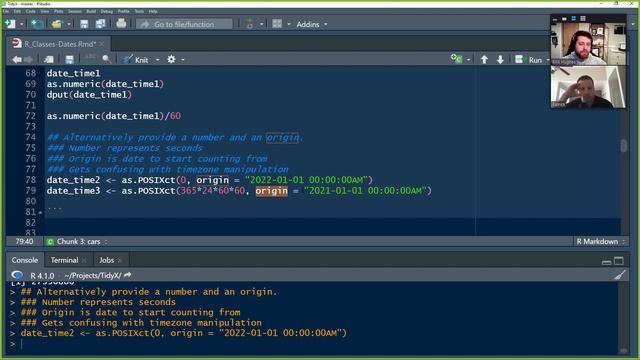The image size is (640, 360).
Task: Click the New File icon
Action: (10, 24)
